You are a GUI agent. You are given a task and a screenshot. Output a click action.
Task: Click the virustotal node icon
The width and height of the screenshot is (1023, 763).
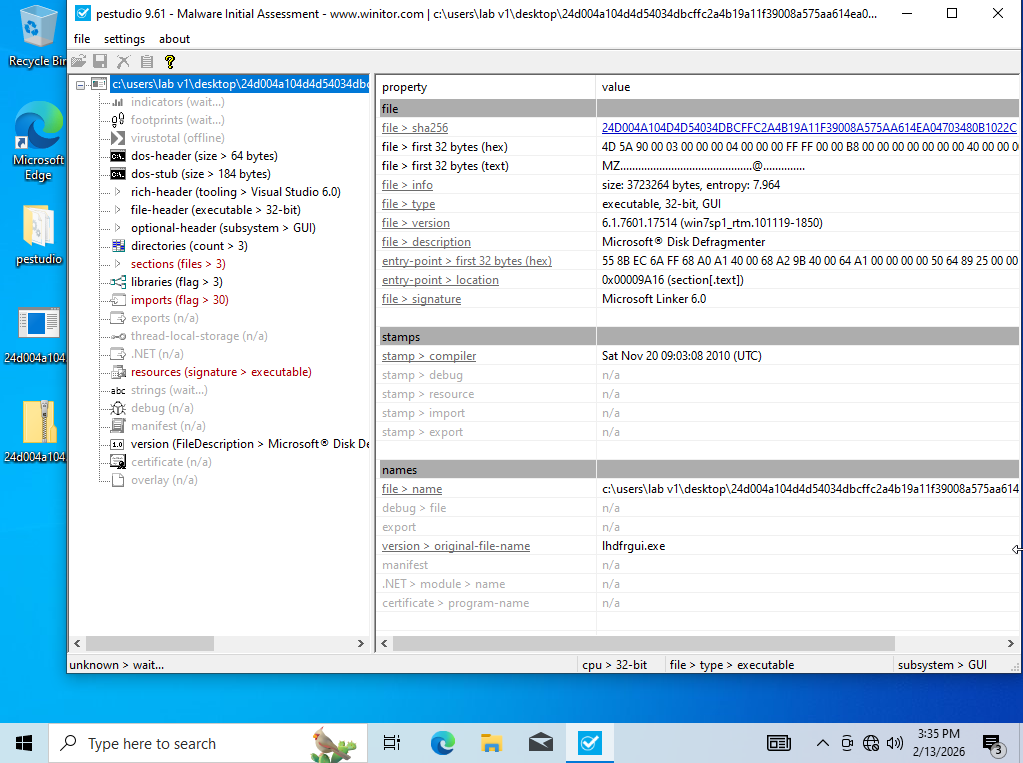click(118, 138)
